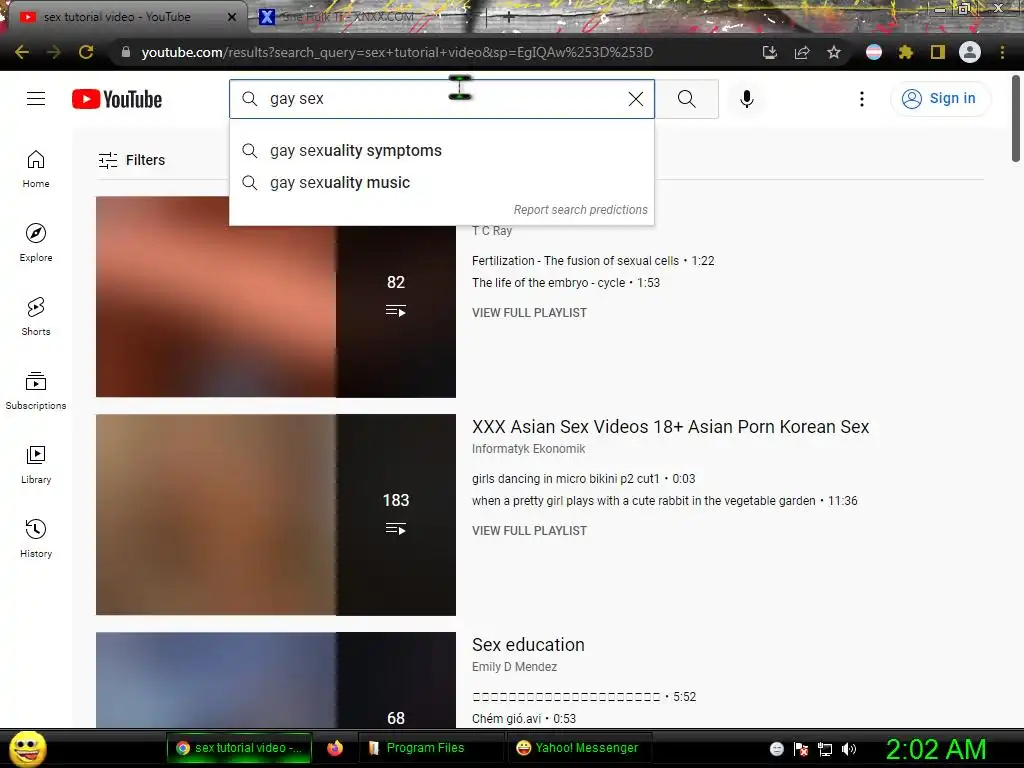Choose suggestion 'gay sexuality music'
The height and width of the screenshot is (768, 1024).
coord(442,183)
